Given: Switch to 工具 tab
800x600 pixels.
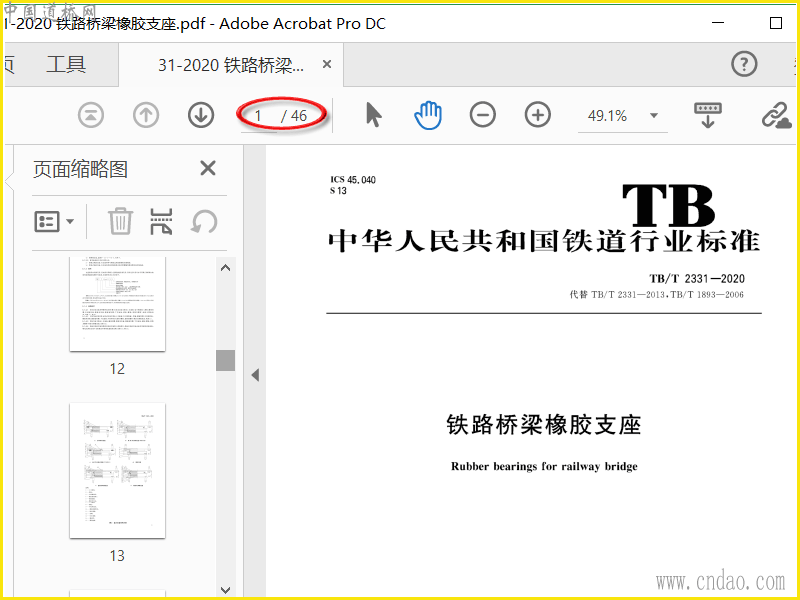Looking at the screenshot, I should (x=66, y=65).
